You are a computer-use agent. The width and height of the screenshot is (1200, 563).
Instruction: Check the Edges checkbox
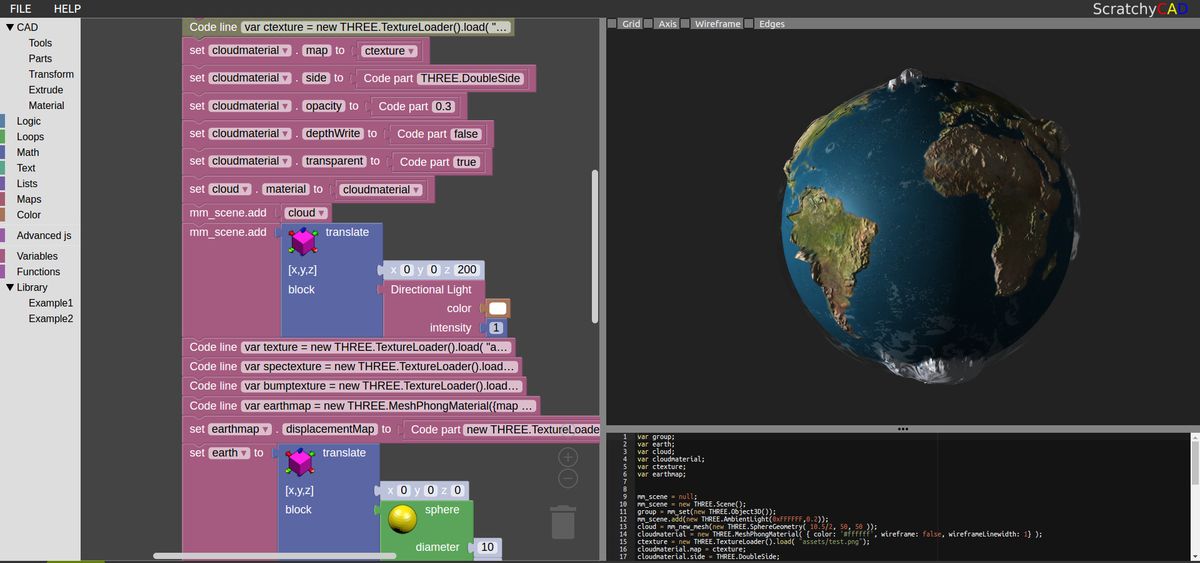[x=750, y=23]
